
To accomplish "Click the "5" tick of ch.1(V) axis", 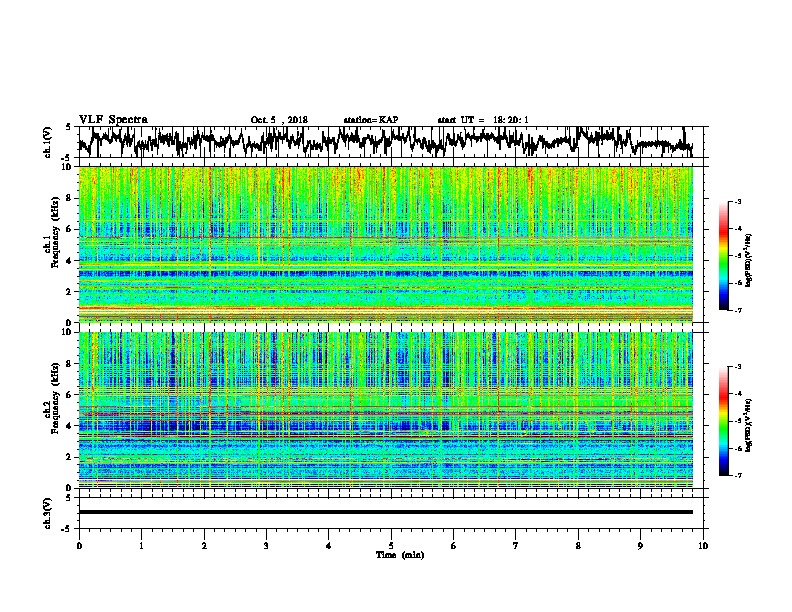I will pos(69,127).
